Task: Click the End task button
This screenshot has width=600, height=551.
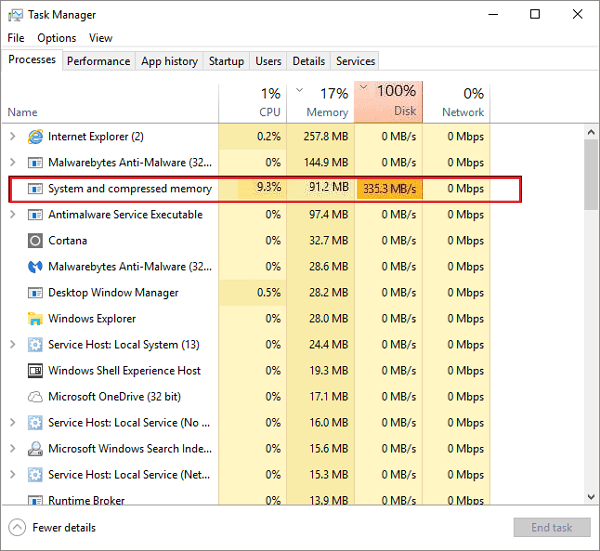Action: coord(552,528)
